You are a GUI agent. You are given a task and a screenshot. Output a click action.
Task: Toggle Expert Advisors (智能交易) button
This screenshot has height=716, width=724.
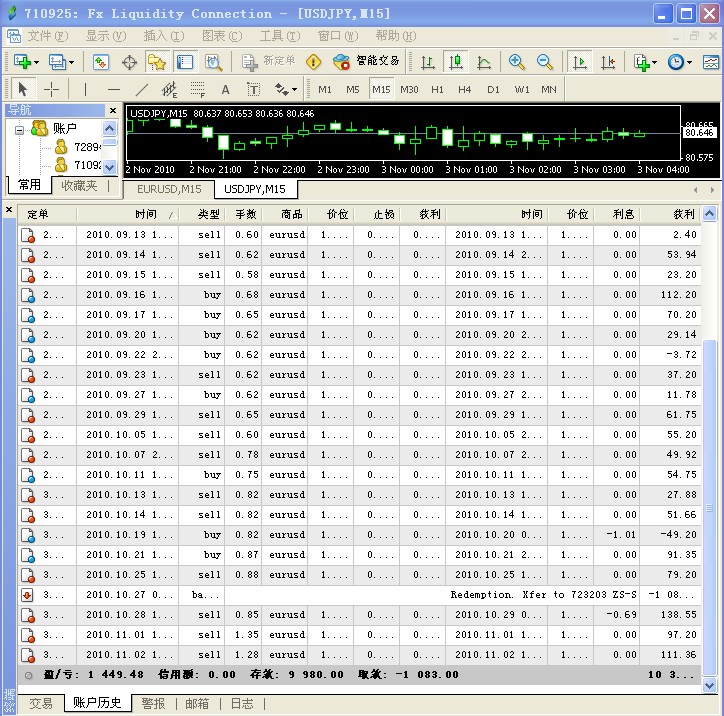point(366,61)
